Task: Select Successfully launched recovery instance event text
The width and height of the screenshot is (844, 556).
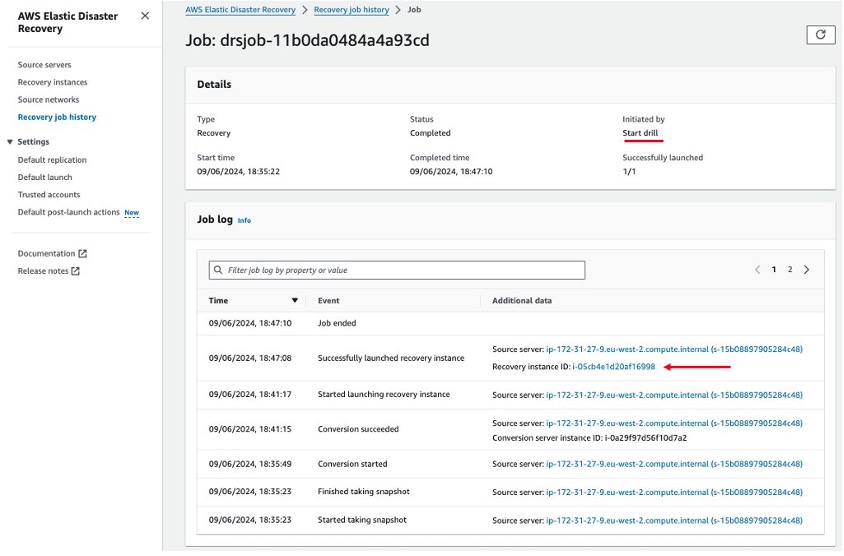Action: click(391, 358)
